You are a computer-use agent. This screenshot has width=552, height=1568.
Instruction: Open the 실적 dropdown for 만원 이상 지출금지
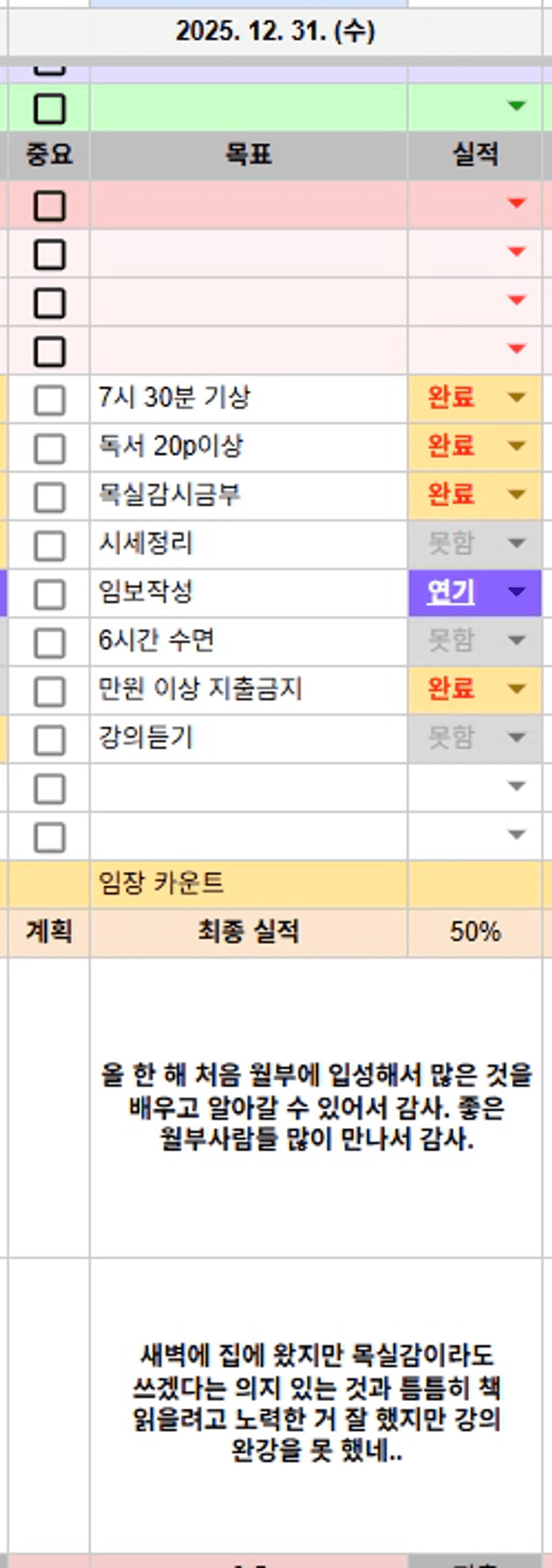coord(517,689)
